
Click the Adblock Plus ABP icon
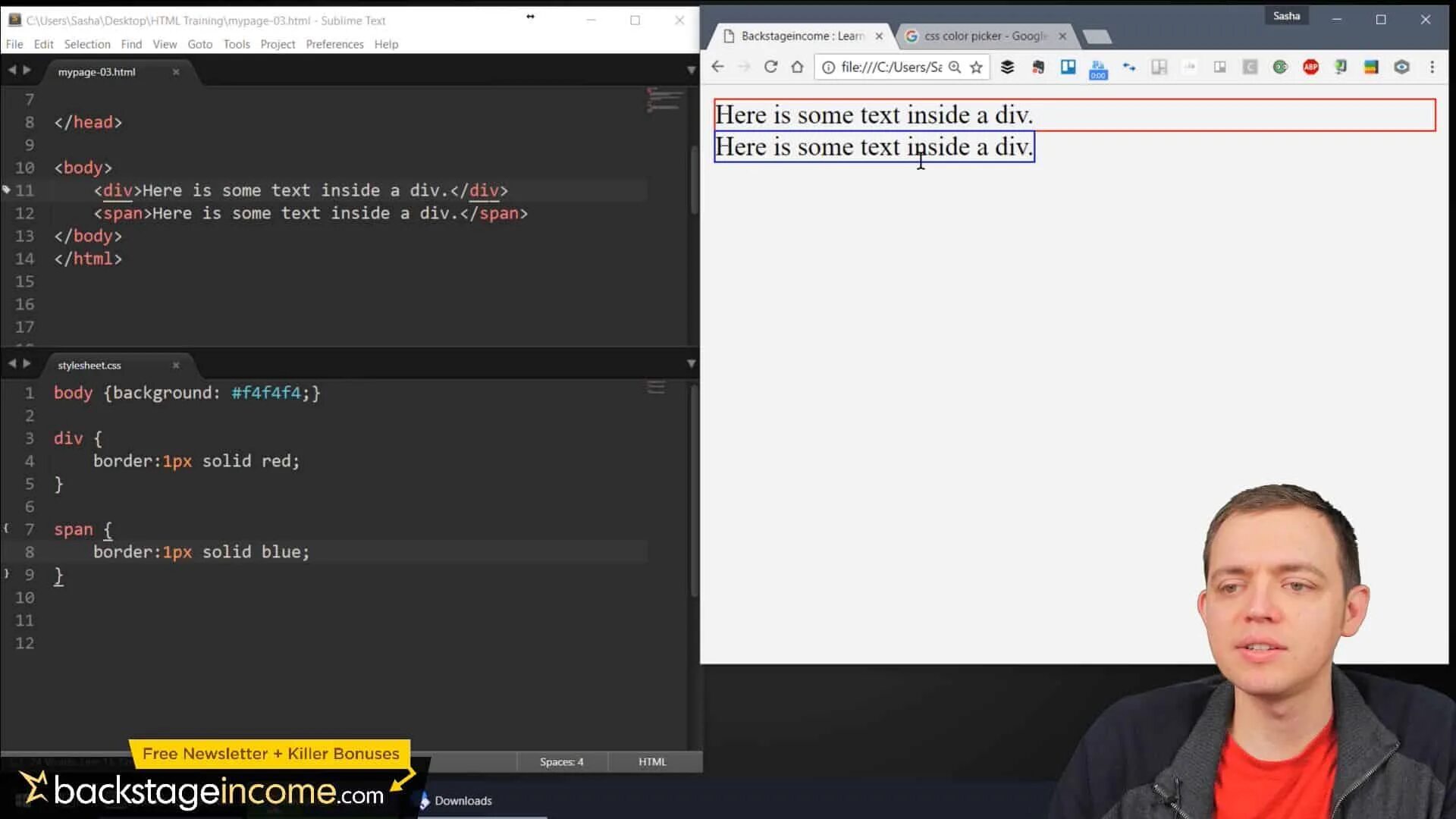[x=1310, y=67]
